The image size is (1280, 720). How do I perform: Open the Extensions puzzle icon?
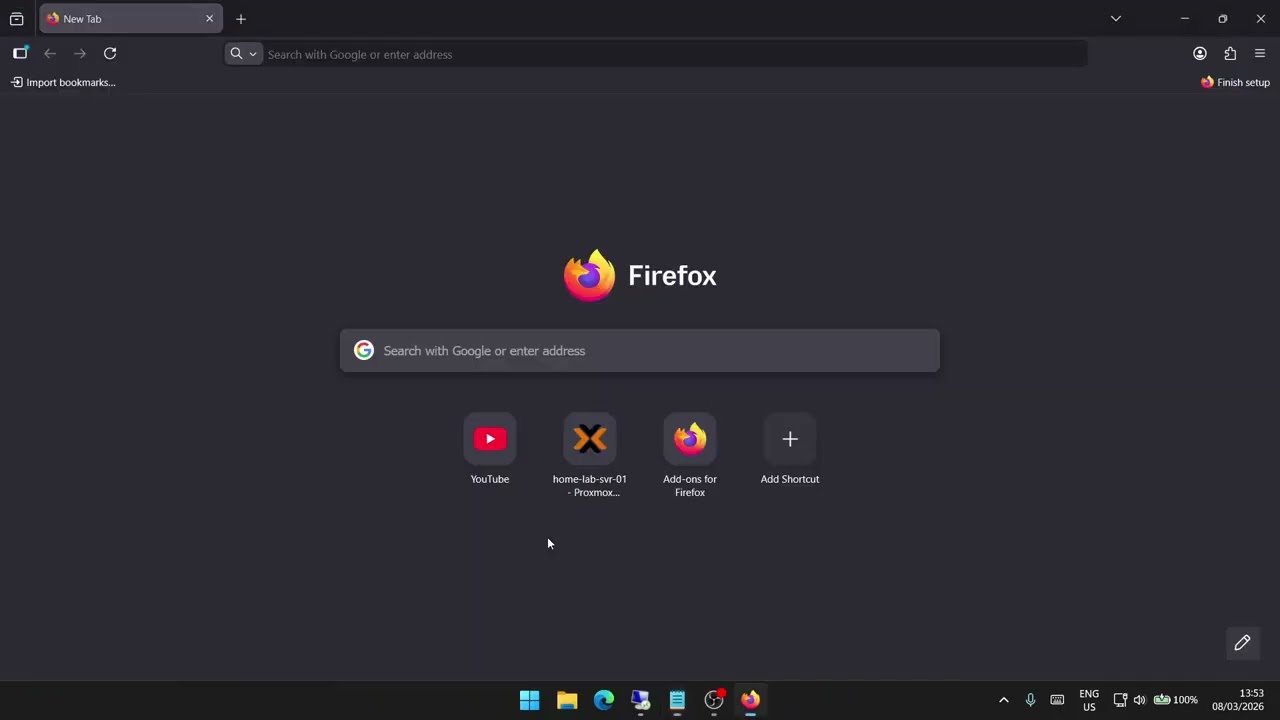point(1230,54)
